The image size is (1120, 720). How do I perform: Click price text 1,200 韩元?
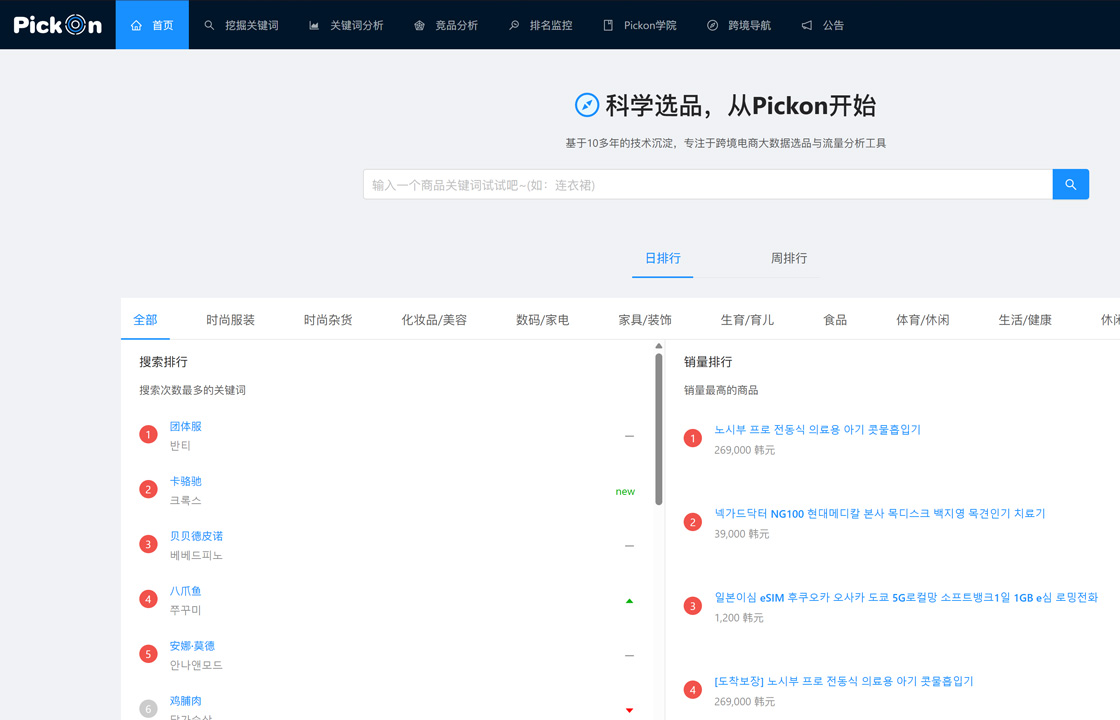[739, 619]
